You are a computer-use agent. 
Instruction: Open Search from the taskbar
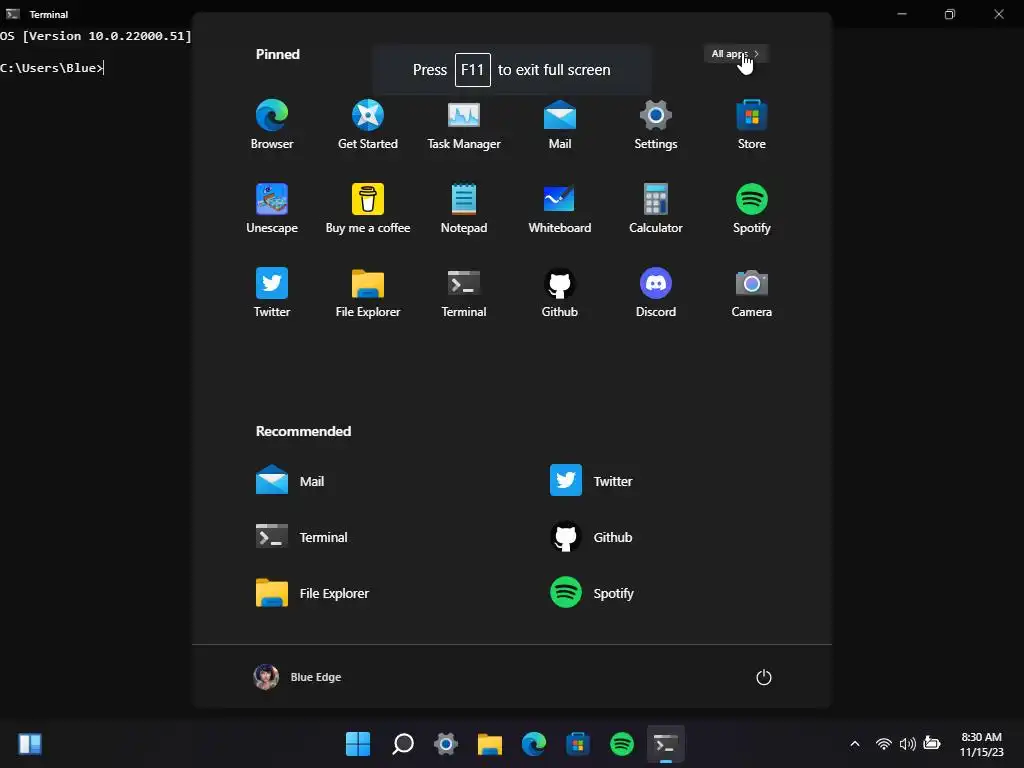402,744
